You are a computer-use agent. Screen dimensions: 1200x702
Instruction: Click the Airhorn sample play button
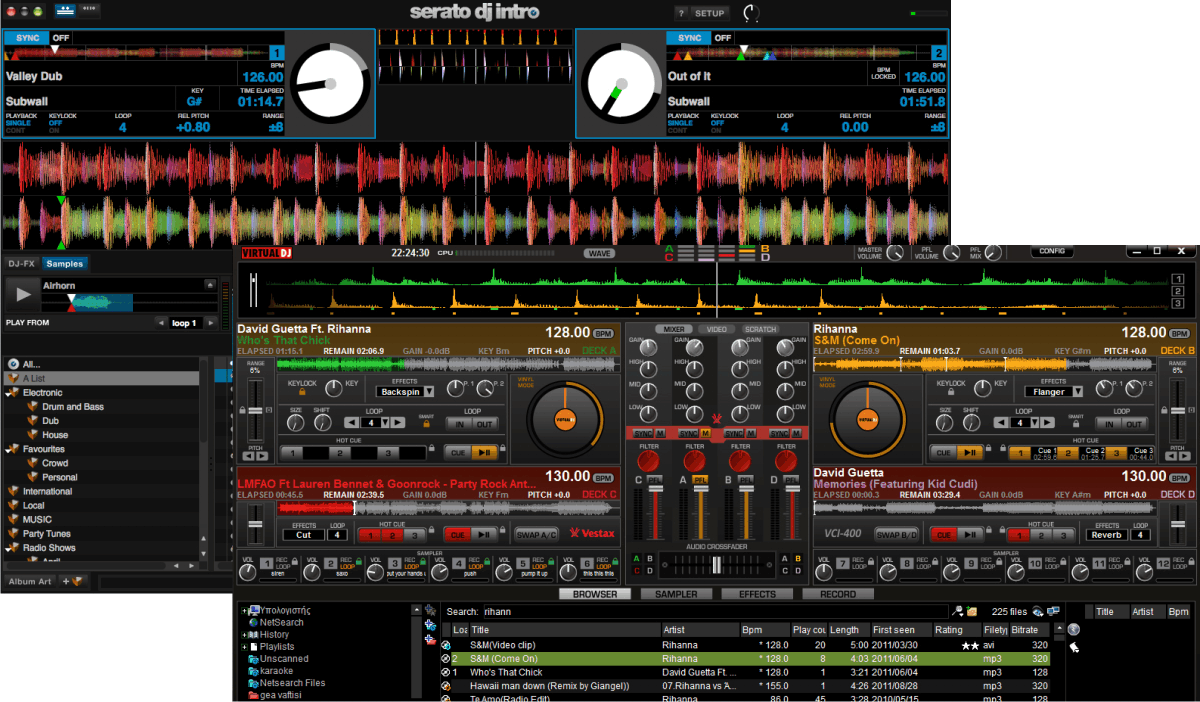click(22, 293)
